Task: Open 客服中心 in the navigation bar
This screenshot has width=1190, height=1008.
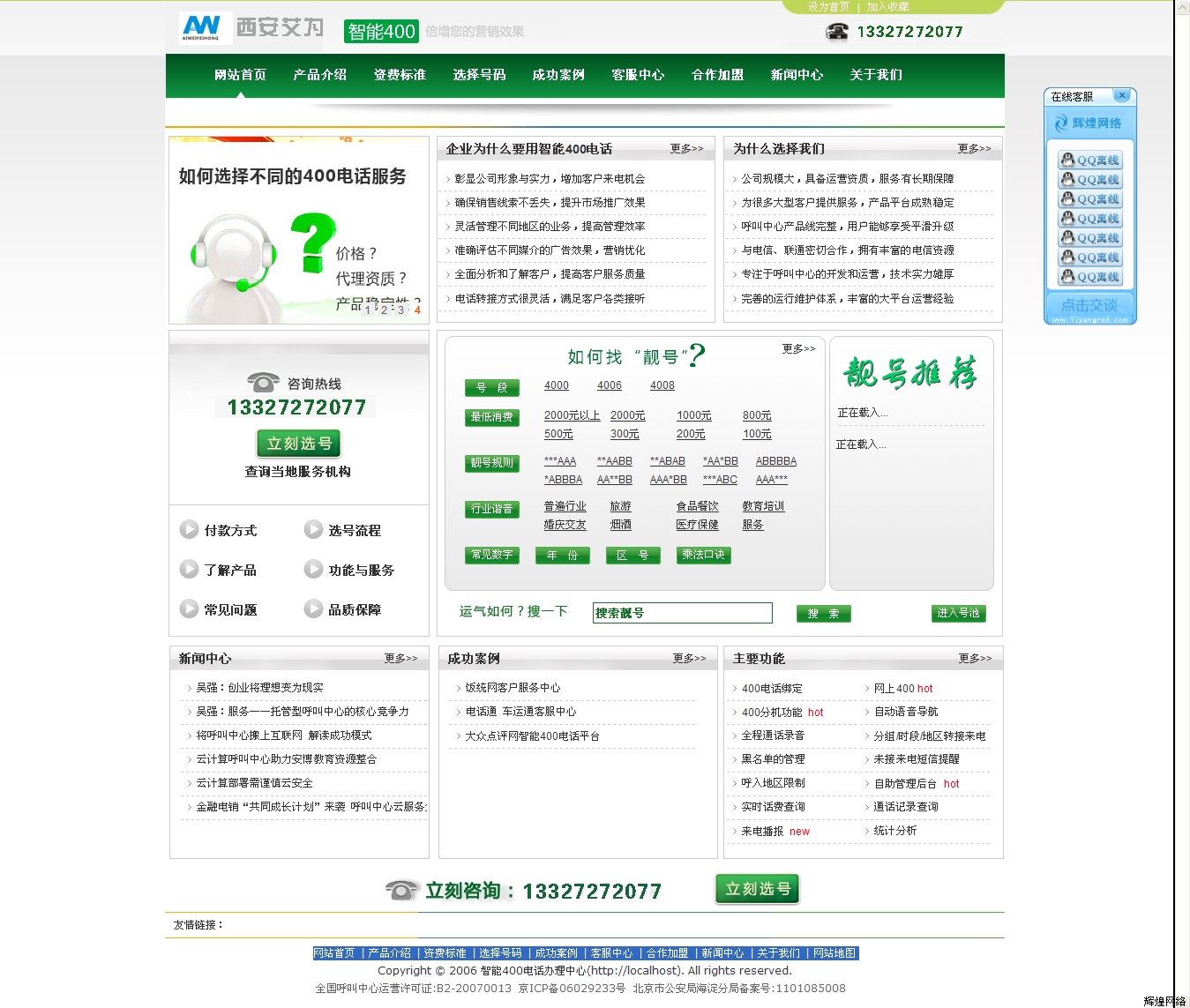Action: click(x=638, y=75)
